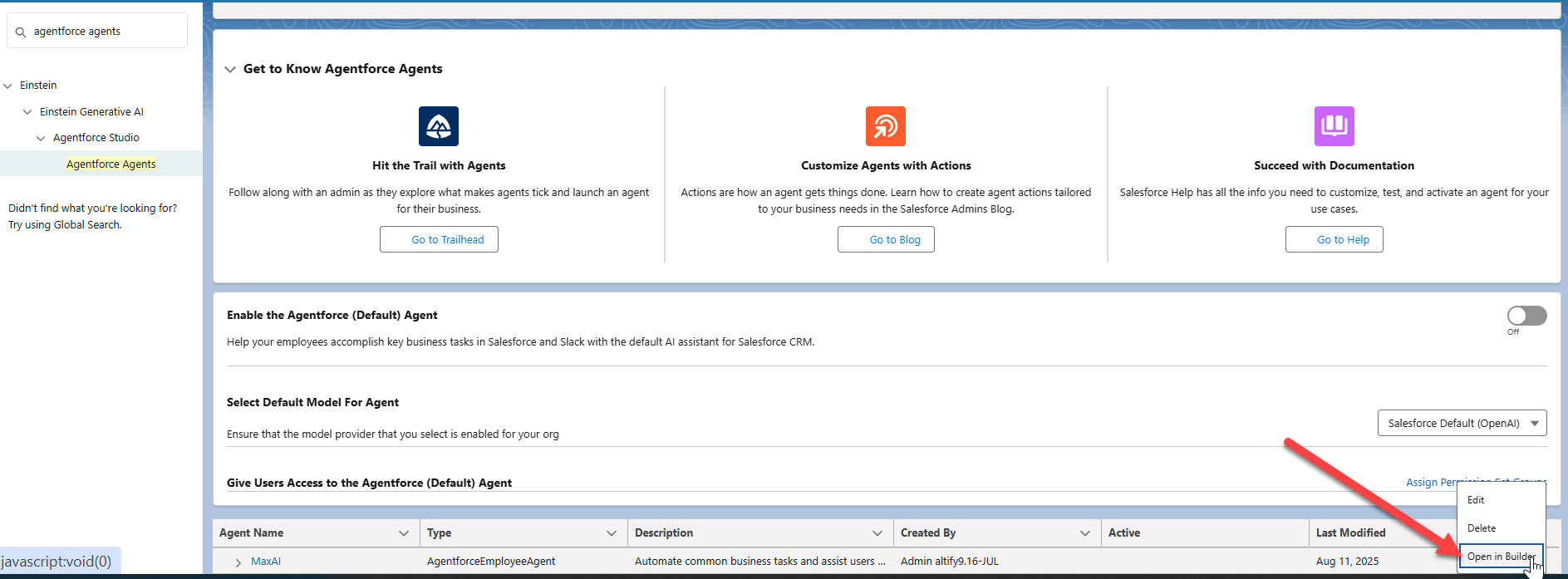Open the Created By column menu chevron
This screenshot has height=579, width=1568.
pyautogui.click(x=1085, y=533)
